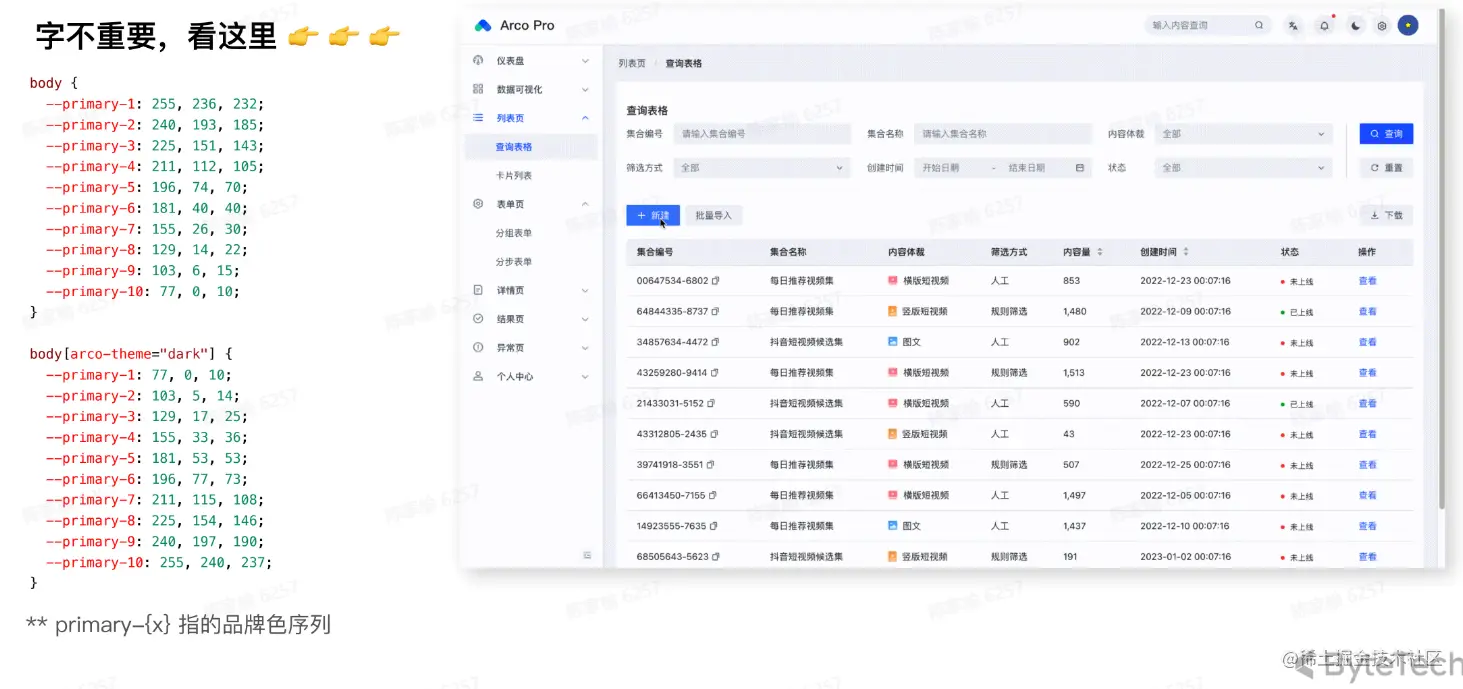
Task: Click the calendar icon in the date range field
Action: pos(1080,168)
